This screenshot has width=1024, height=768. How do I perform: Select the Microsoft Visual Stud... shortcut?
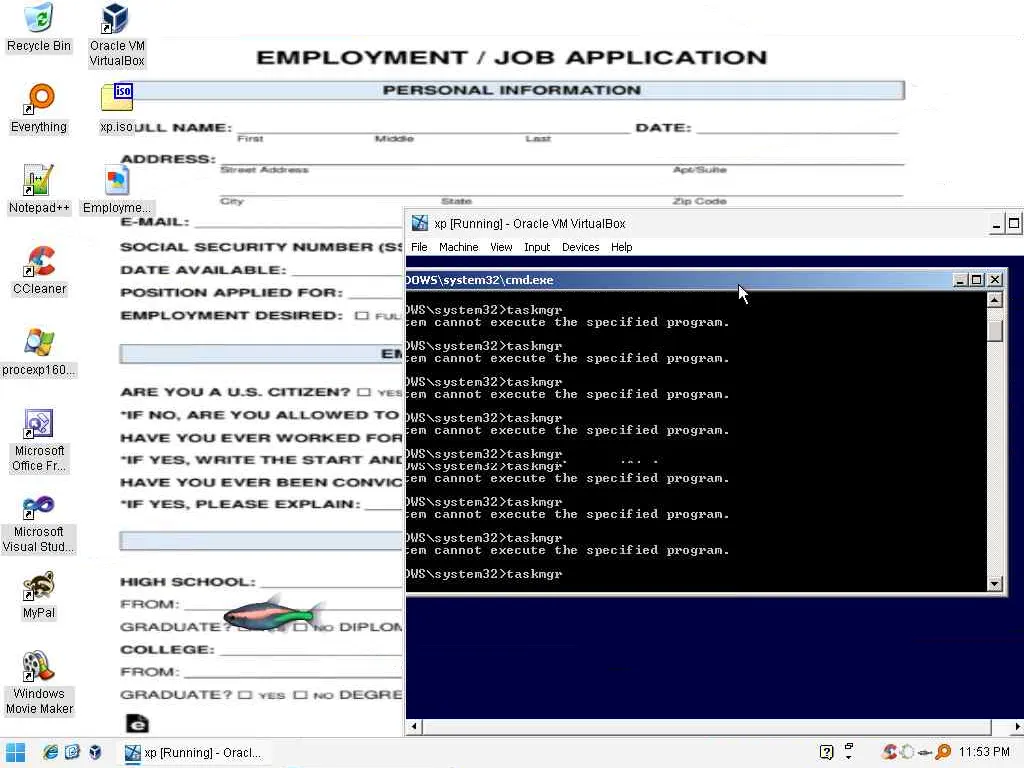coord(38,524)
